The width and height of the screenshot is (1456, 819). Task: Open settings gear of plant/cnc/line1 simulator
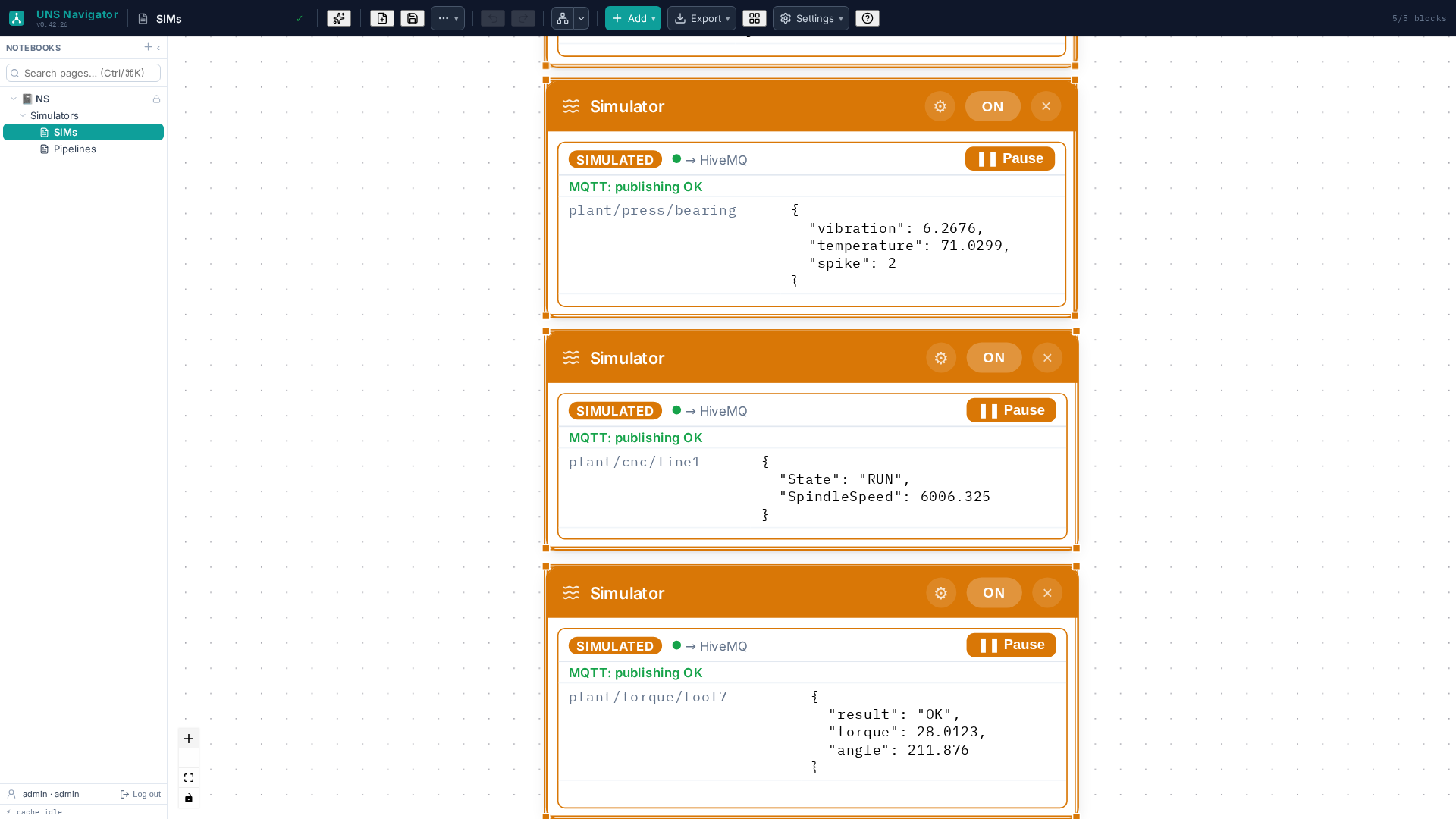pos(941,358)
